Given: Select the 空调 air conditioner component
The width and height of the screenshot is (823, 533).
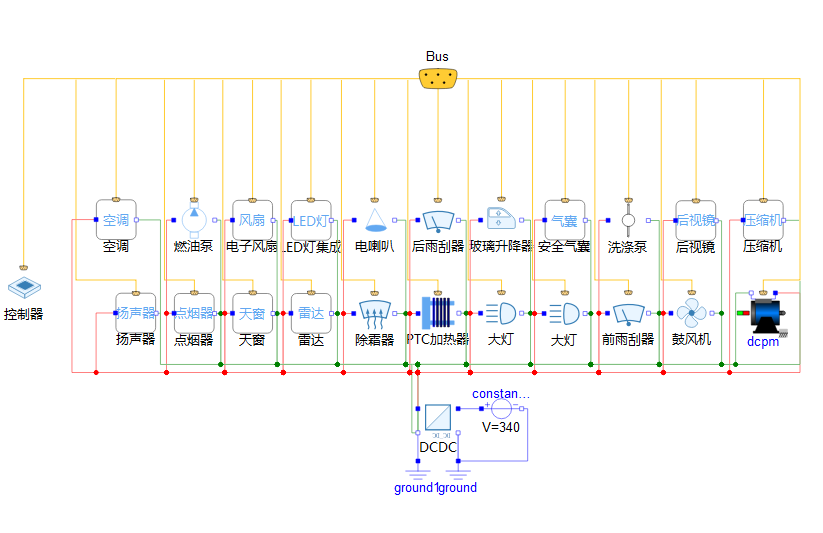Looking at the screenshot, I should pyautogui.click(x=116, y=219).
